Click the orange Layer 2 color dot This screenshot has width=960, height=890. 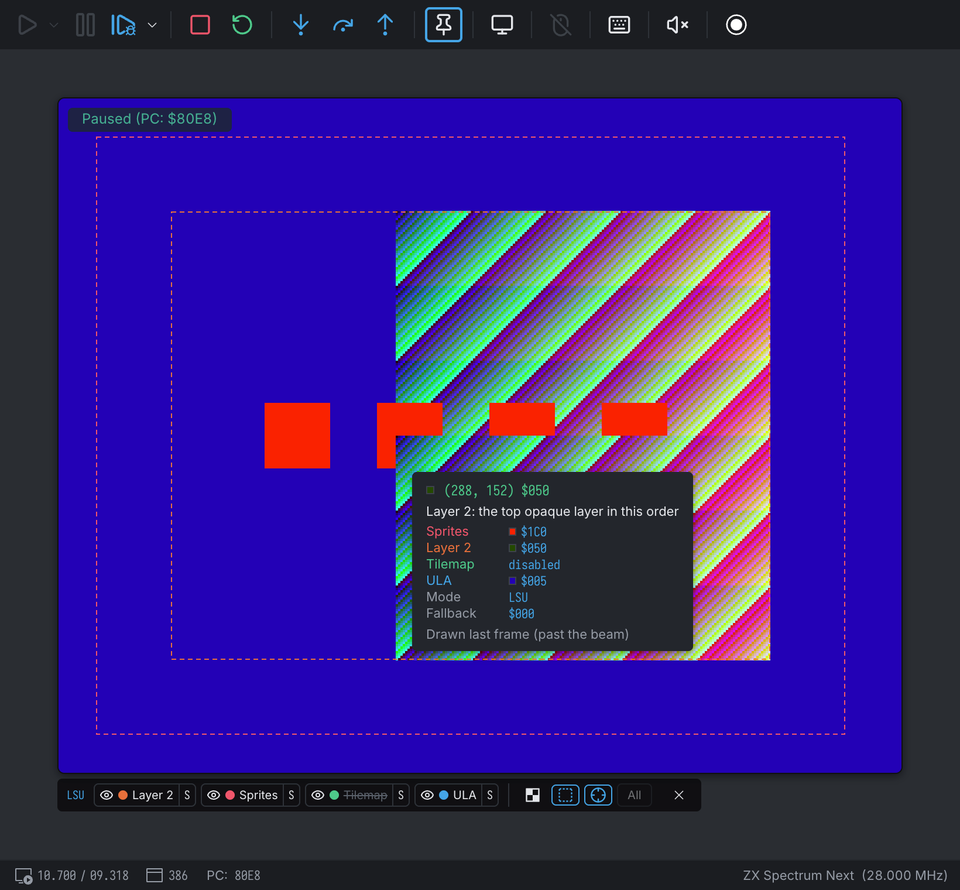[123, 795]
